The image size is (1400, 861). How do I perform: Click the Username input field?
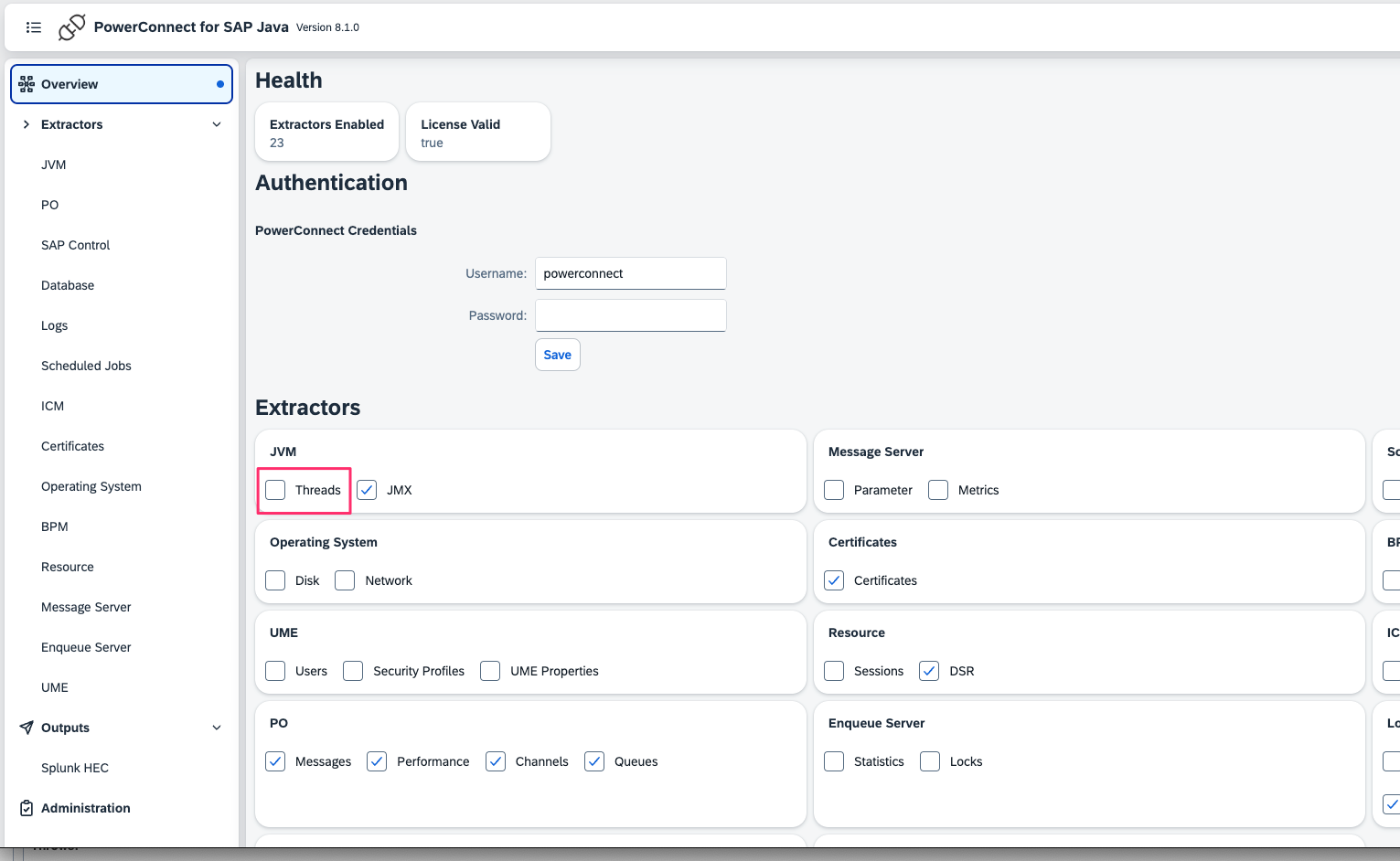[630, 273]
